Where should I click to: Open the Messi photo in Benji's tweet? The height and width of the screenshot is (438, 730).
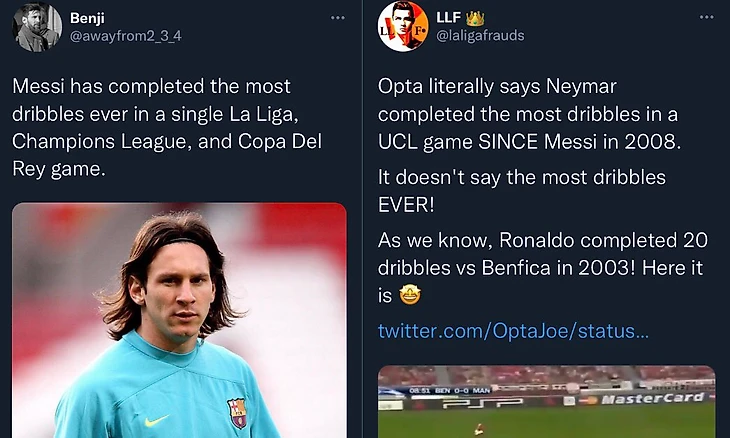(x=179, y=320)
